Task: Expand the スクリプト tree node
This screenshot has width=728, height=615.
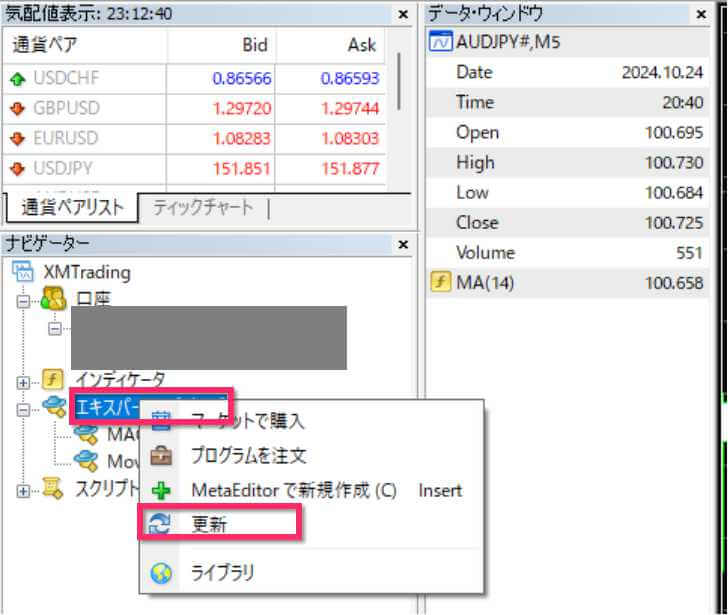Action: point(25,490)
